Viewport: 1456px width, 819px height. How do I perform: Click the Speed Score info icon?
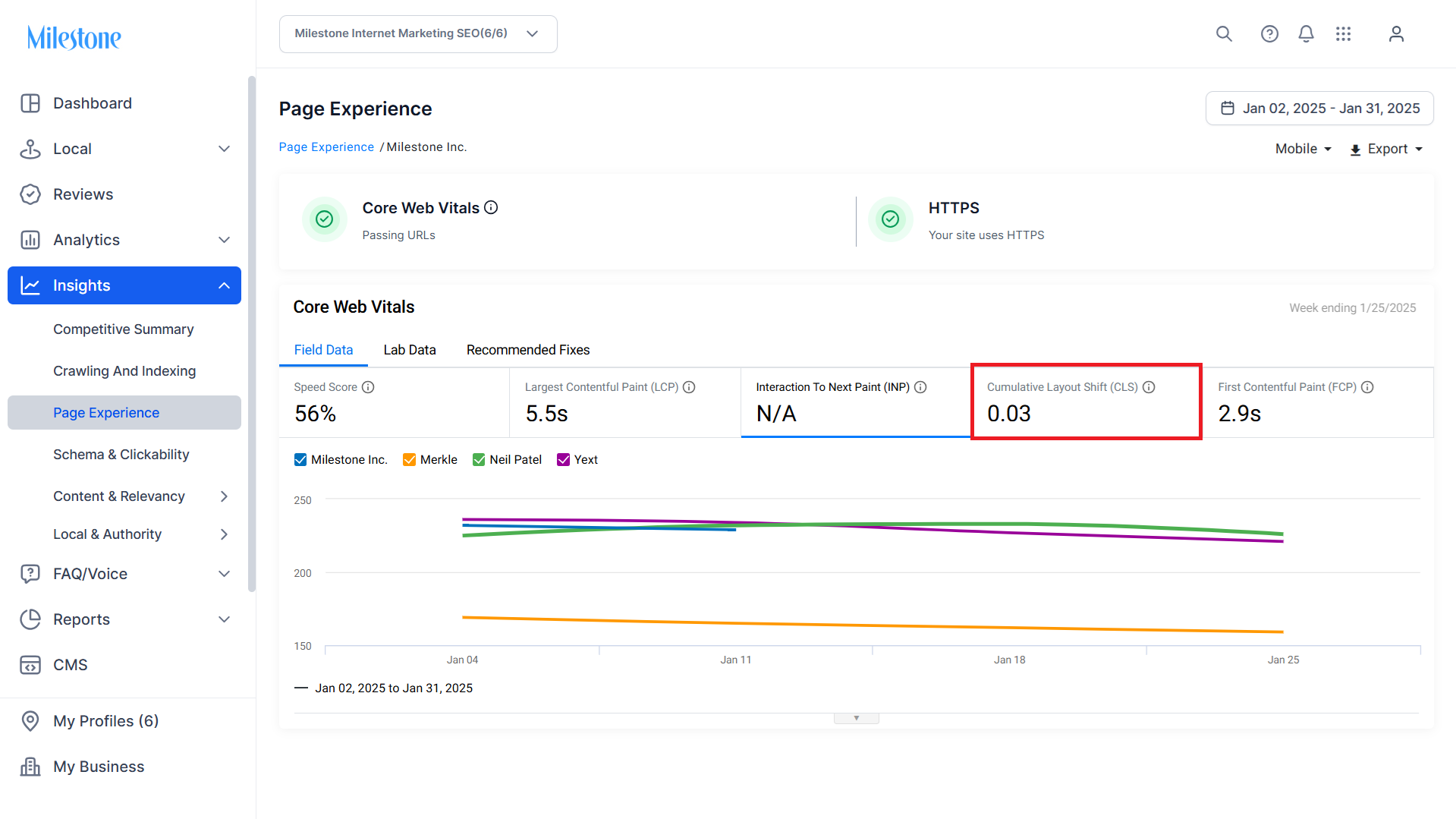tap(368, 387)
